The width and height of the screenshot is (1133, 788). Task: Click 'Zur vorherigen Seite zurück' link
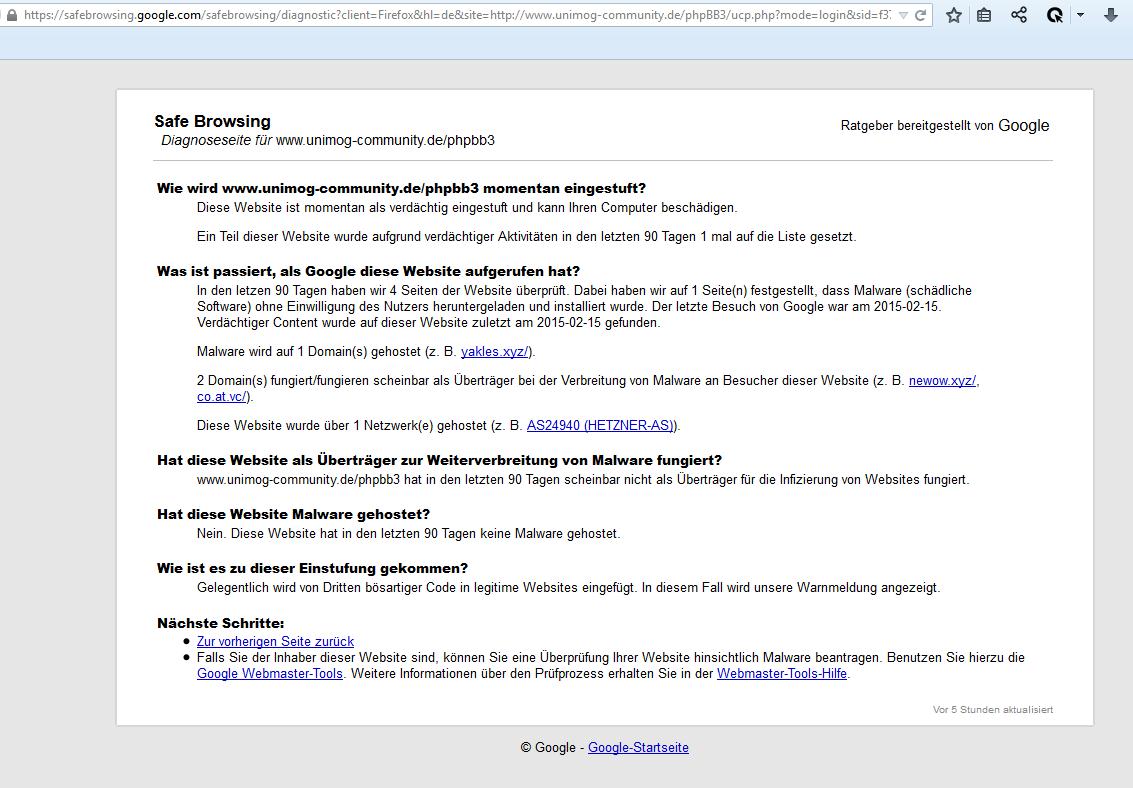[275, 642]
